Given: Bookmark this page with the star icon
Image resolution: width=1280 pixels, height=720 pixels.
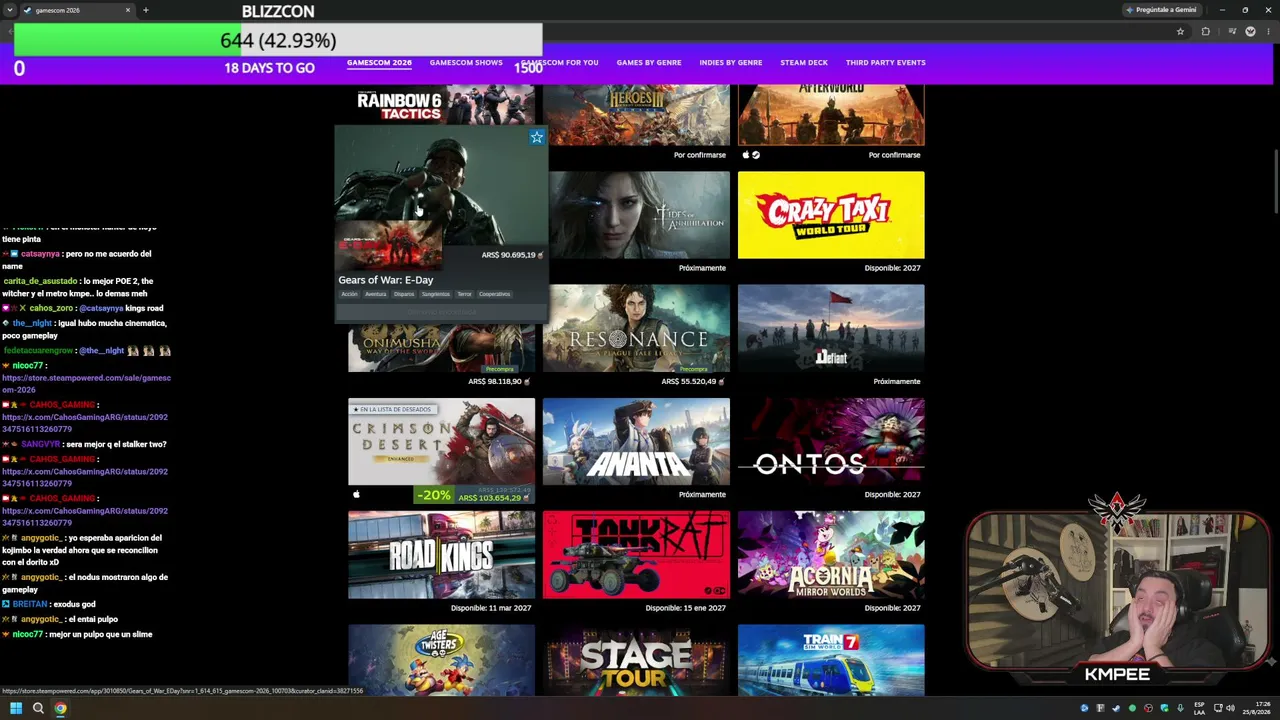Looking at the screenshot, I should (x=1180, y=31).
